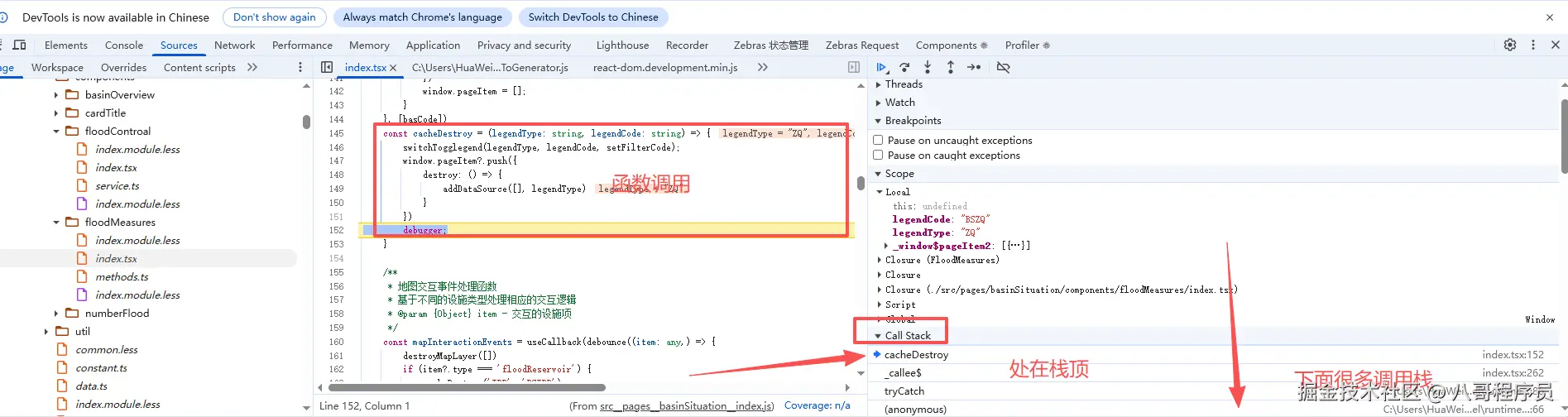This screenshot has width=1568, height=417.
Task: Click the file navigator vertical scrollbar
Action: [x=306, y=122]
